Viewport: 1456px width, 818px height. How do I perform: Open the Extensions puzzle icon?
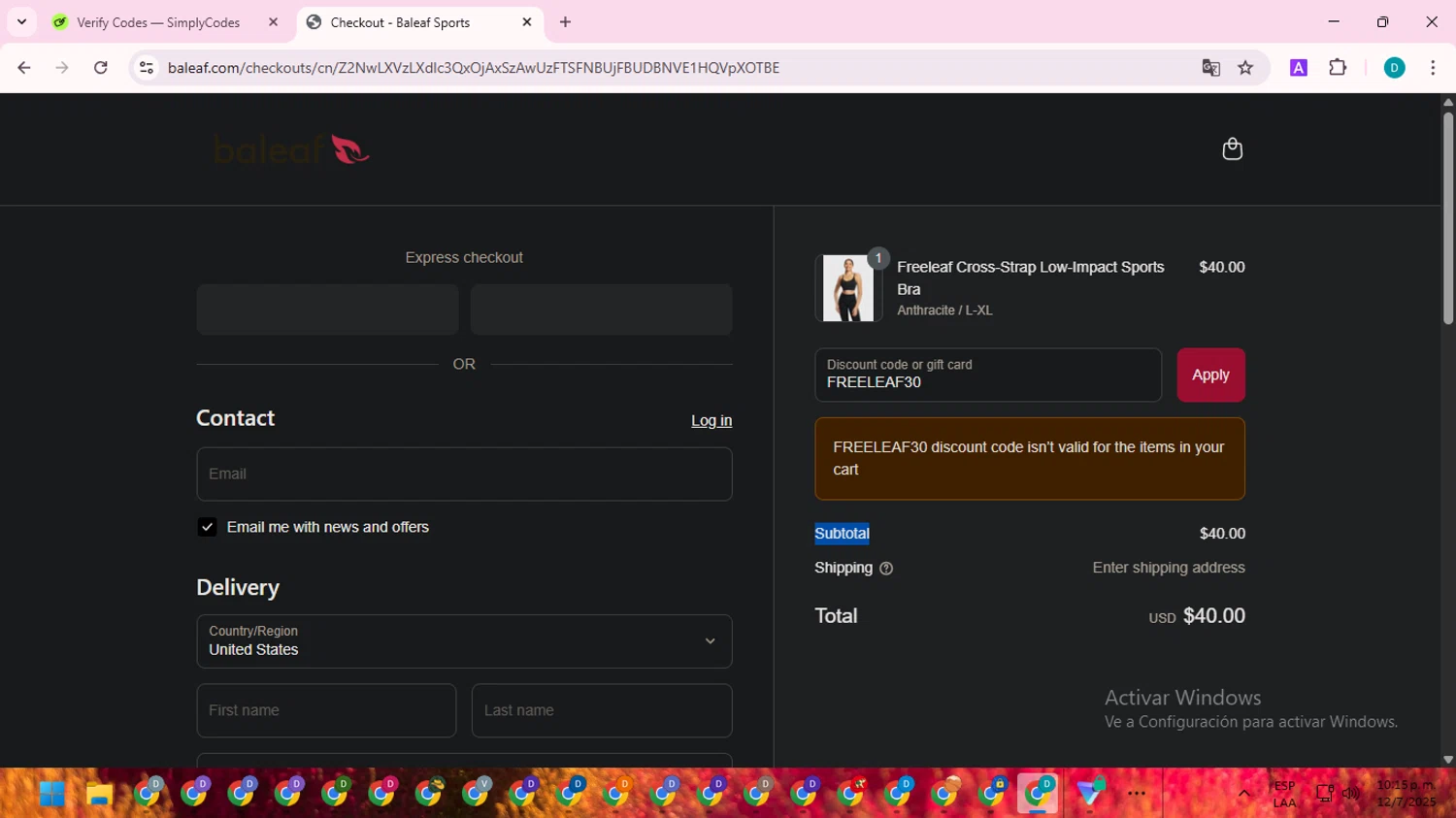click(1338, 68)
